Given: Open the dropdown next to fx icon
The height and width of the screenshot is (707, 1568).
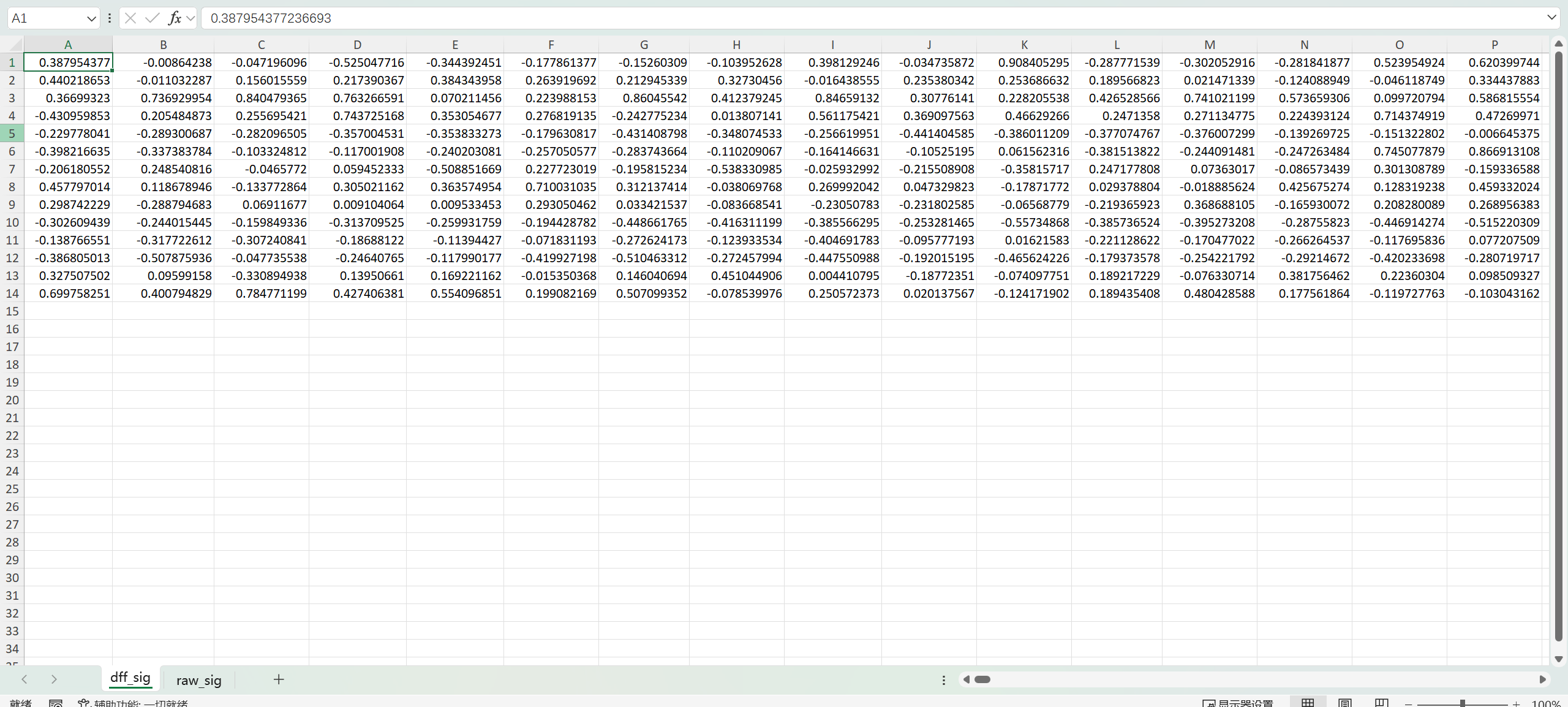Looking at the screenshot, I should (190, 18).
